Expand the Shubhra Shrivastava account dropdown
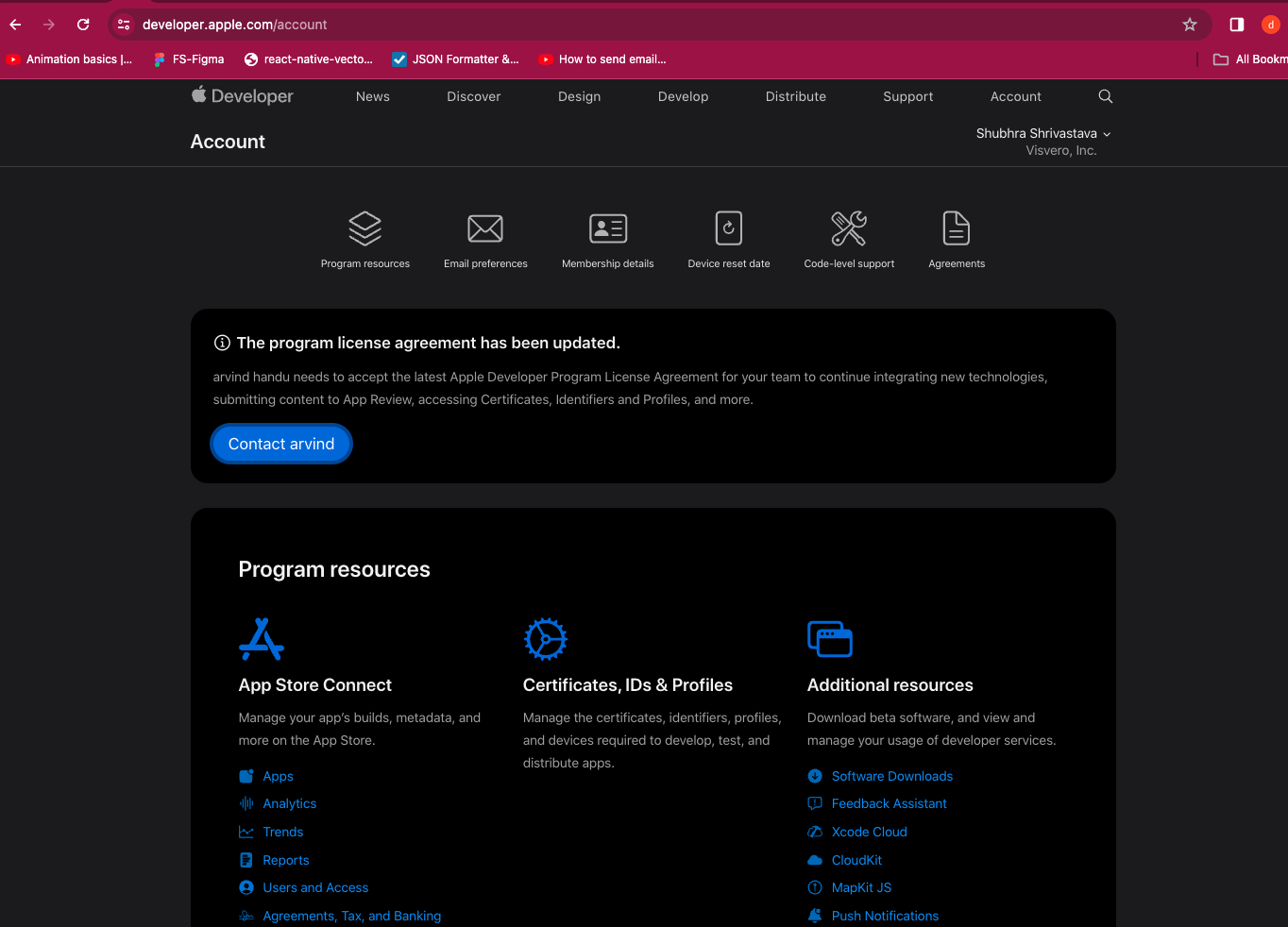This screenshot has height=927, width=1288. (x=1042, y=134)
